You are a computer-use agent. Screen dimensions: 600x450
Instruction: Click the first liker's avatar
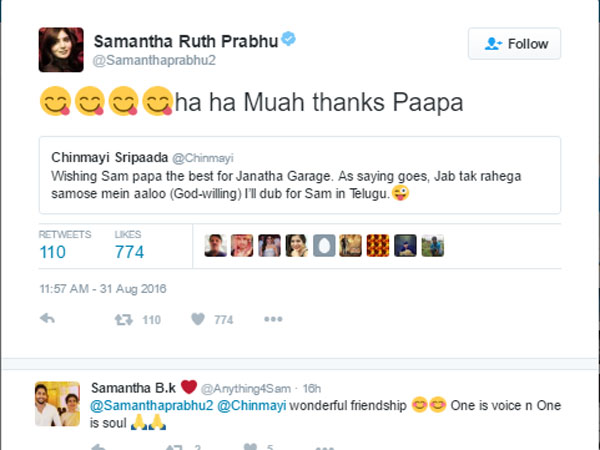[214, 246]
